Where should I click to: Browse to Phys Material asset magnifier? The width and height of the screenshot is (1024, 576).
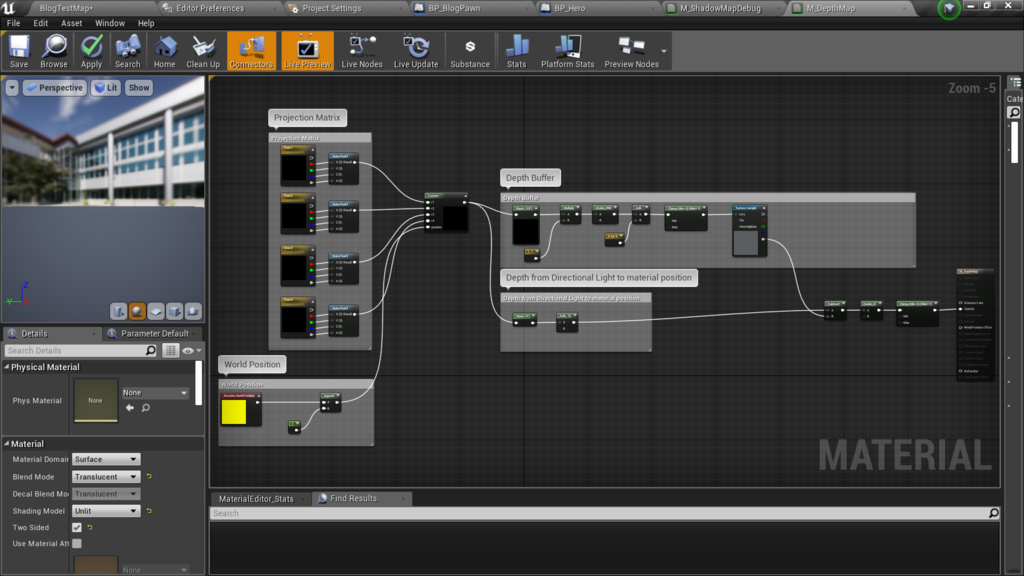tap(146, 408)
